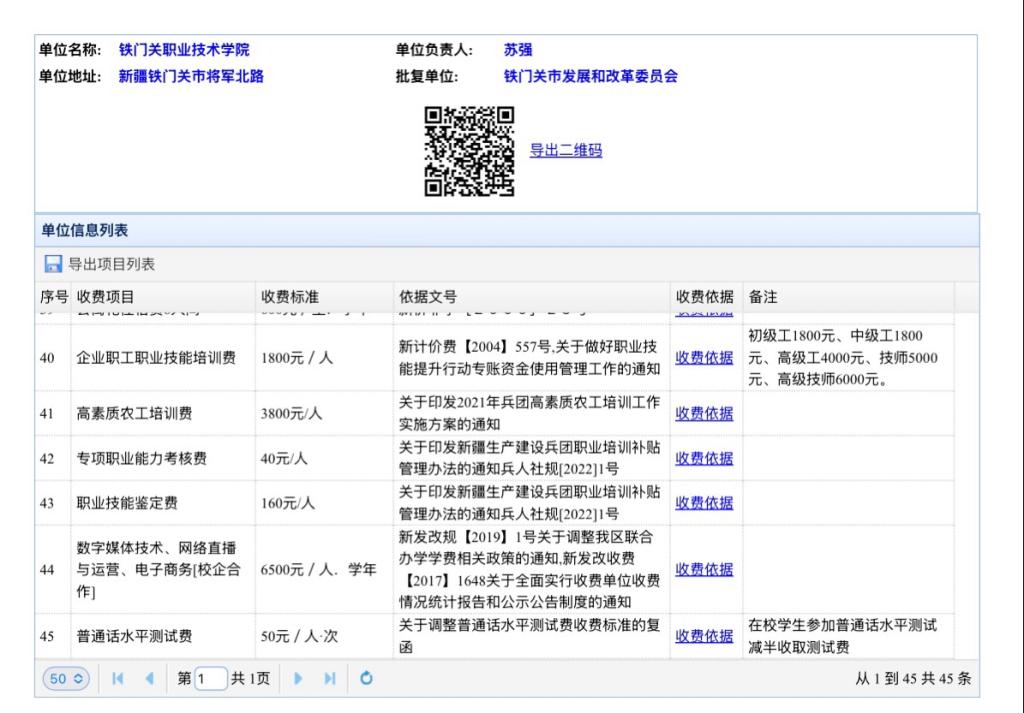Open 收费依据 link for 专项职业能力考核费
The image size is (1024, 713).
point(704,458)
